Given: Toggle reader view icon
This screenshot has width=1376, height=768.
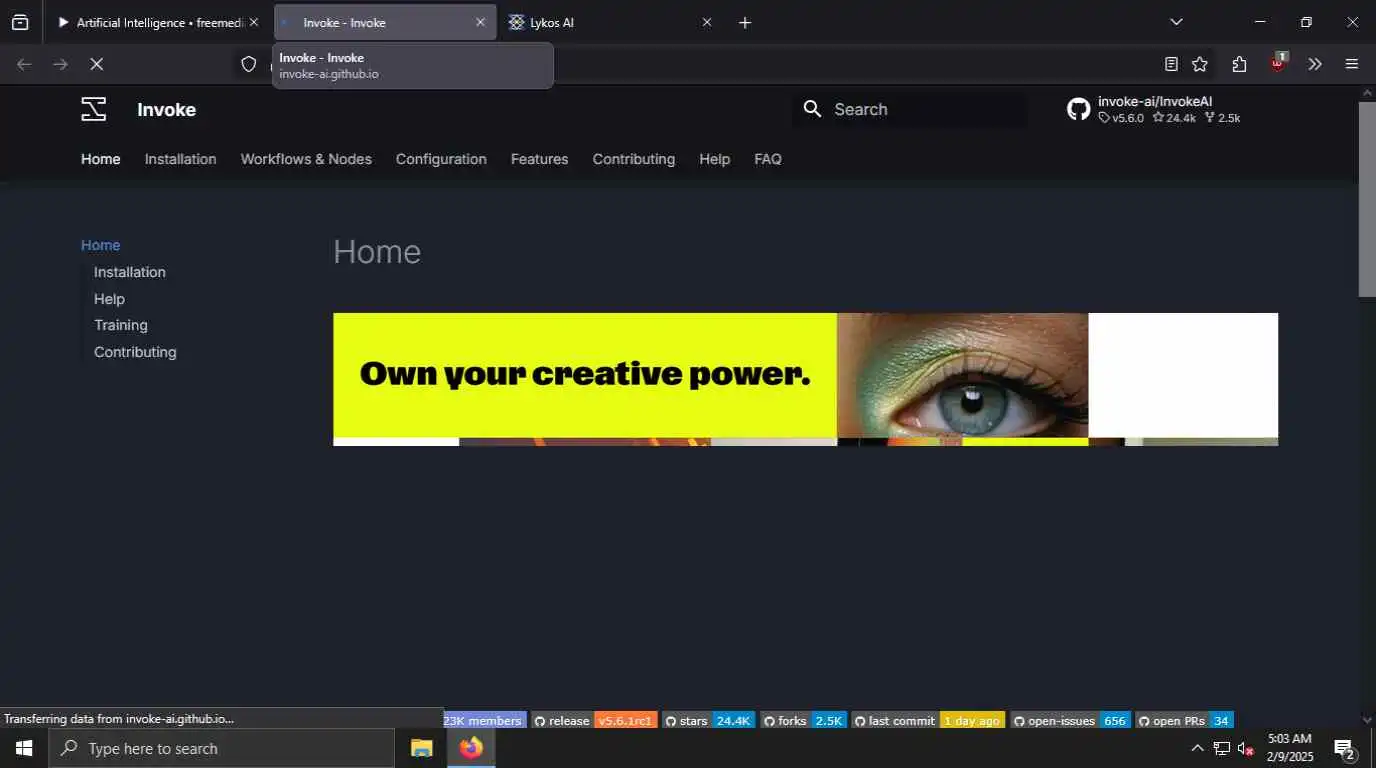Looking at the screenshot, I should click(1171, 64).
